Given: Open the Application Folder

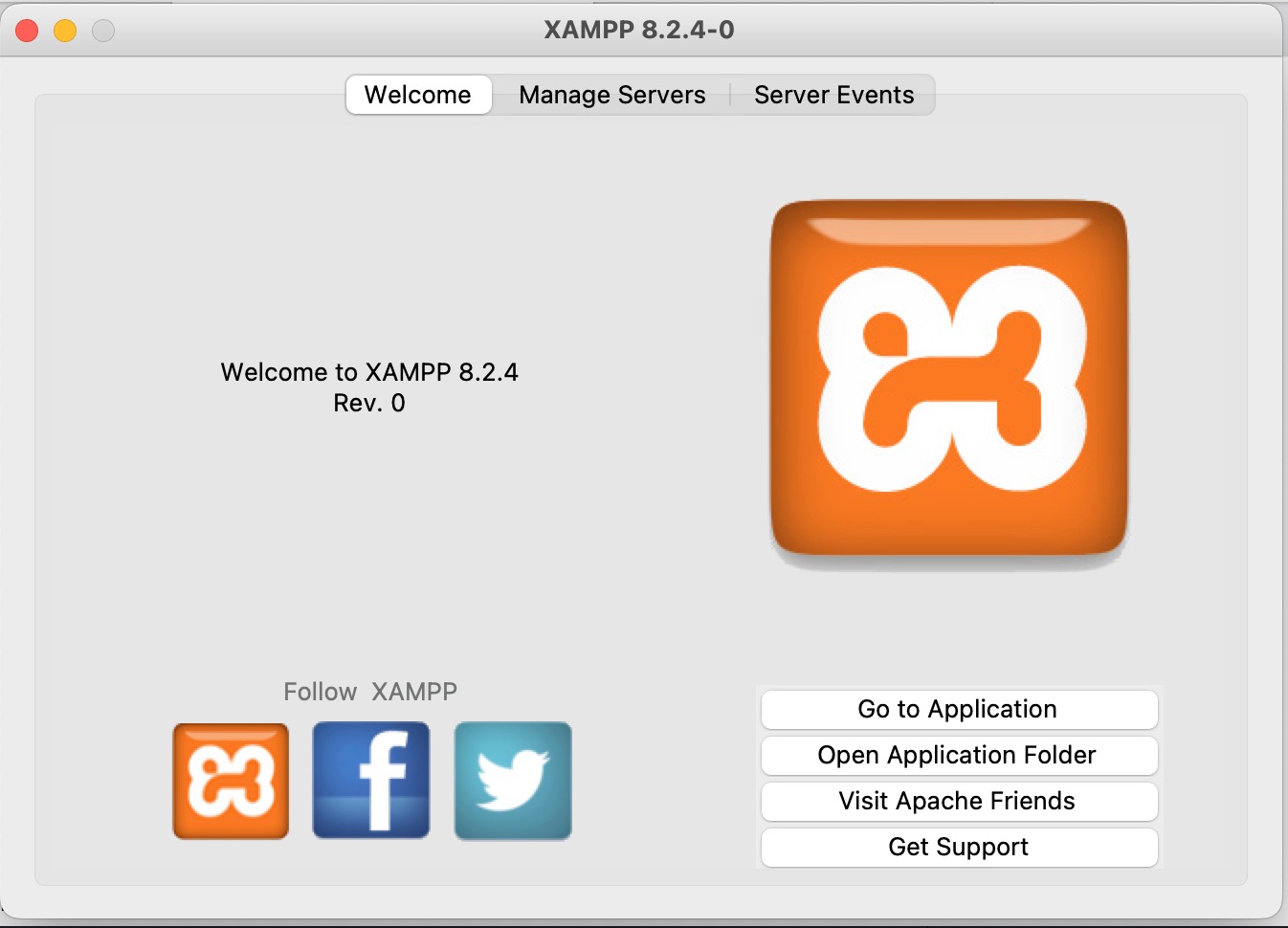Looking at the screenshot, I should pos(958,756).
